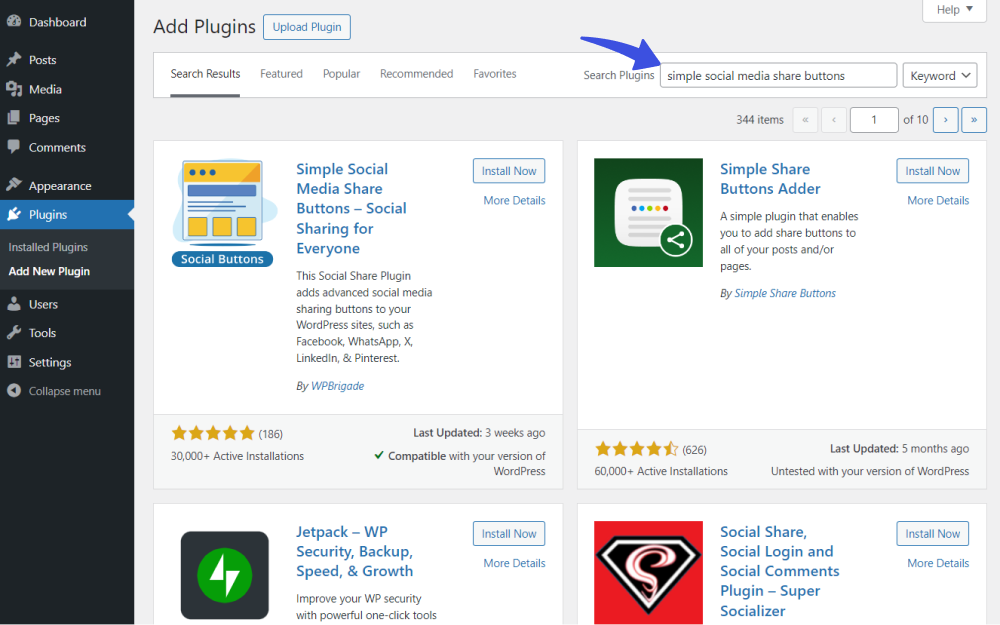Image resolution: width=1000 pixels, height=625 pixels.
Task: Open More Details for Super Socializer
Action: point(938,563)
